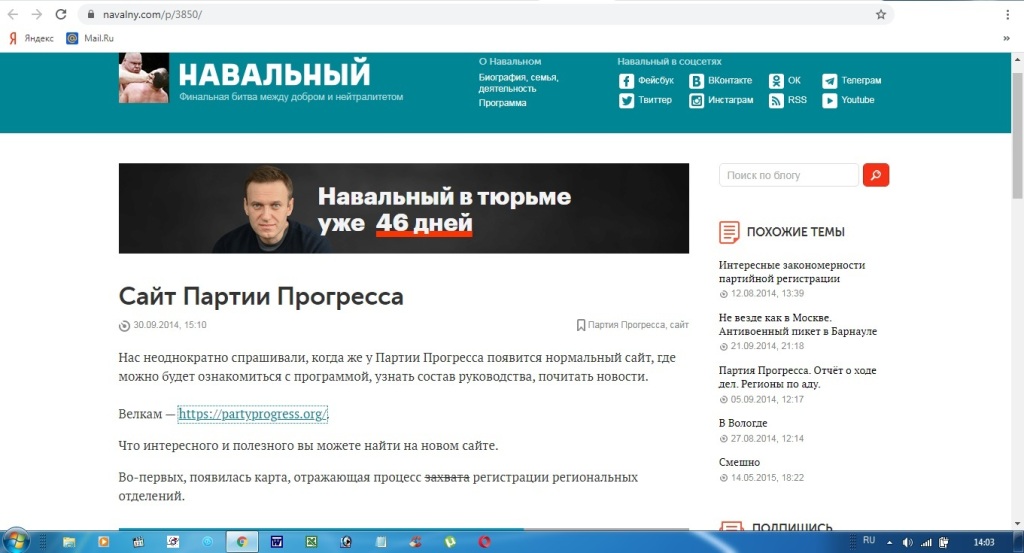The image size is (1024, 553).
Task: Click the Twitter (Твиттер) bird icon
Action: coord(626,101)
